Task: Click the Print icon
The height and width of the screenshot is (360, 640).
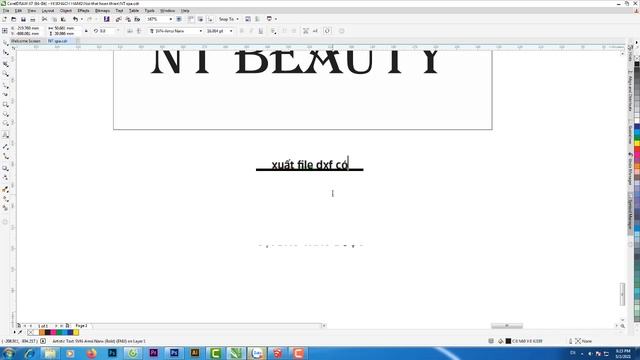Action: pos(33,19)
